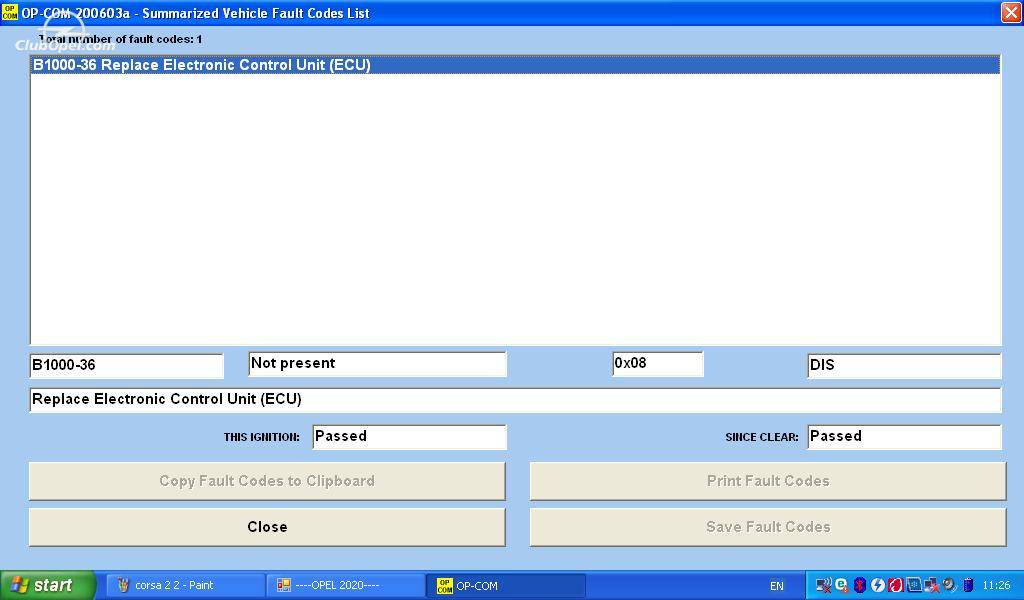Switch to corsa 2 2 - Paint taskbar item
1024x600 pixels.
click(x=185, y=585)
